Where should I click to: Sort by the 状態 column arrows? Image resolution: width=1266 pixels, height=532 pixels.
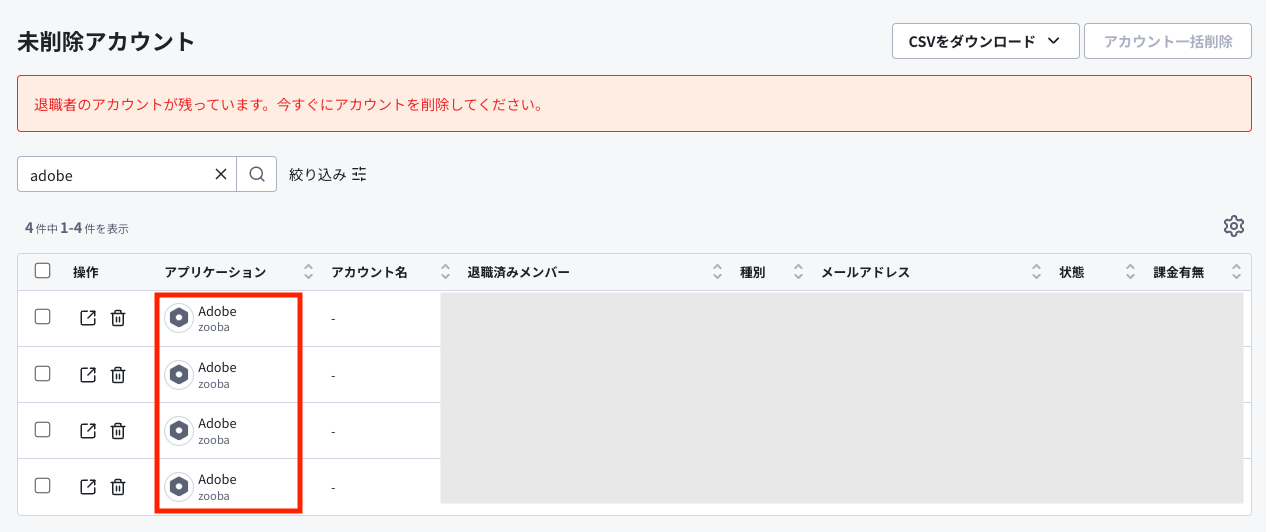click(x=1130, y=272)
